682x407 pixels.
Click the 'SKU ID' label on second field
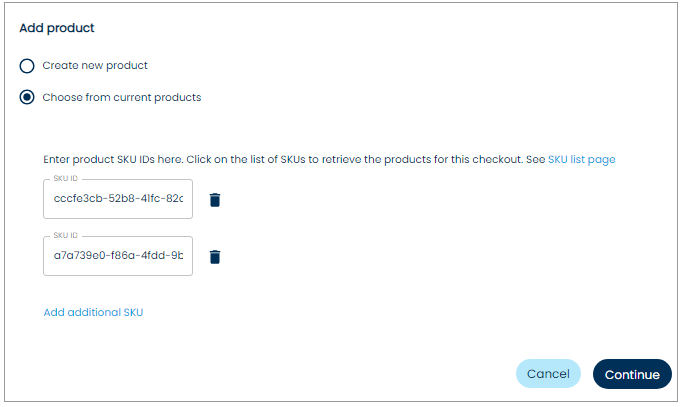(66, 236)
